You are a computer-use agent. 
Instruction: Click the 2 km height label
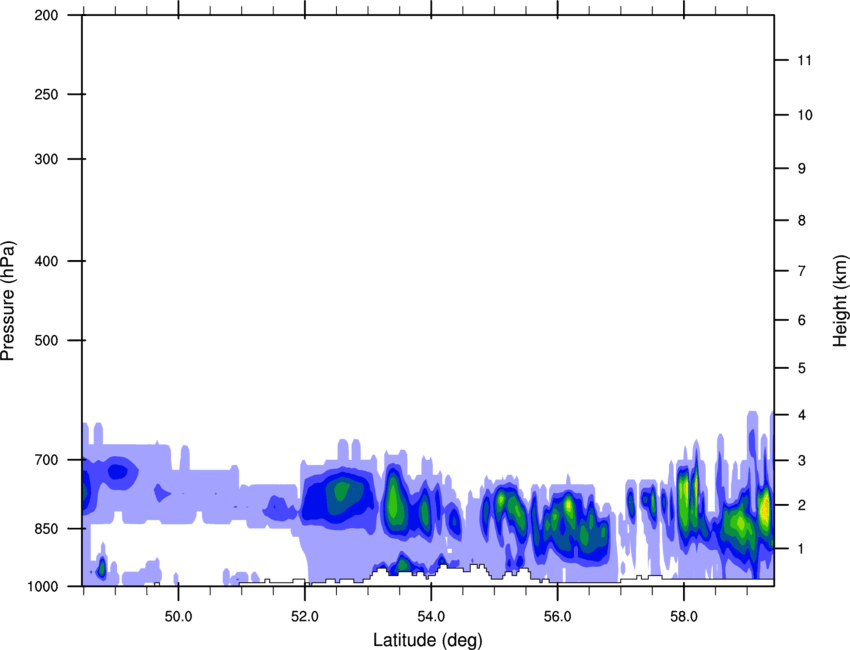tap(802, 505)
